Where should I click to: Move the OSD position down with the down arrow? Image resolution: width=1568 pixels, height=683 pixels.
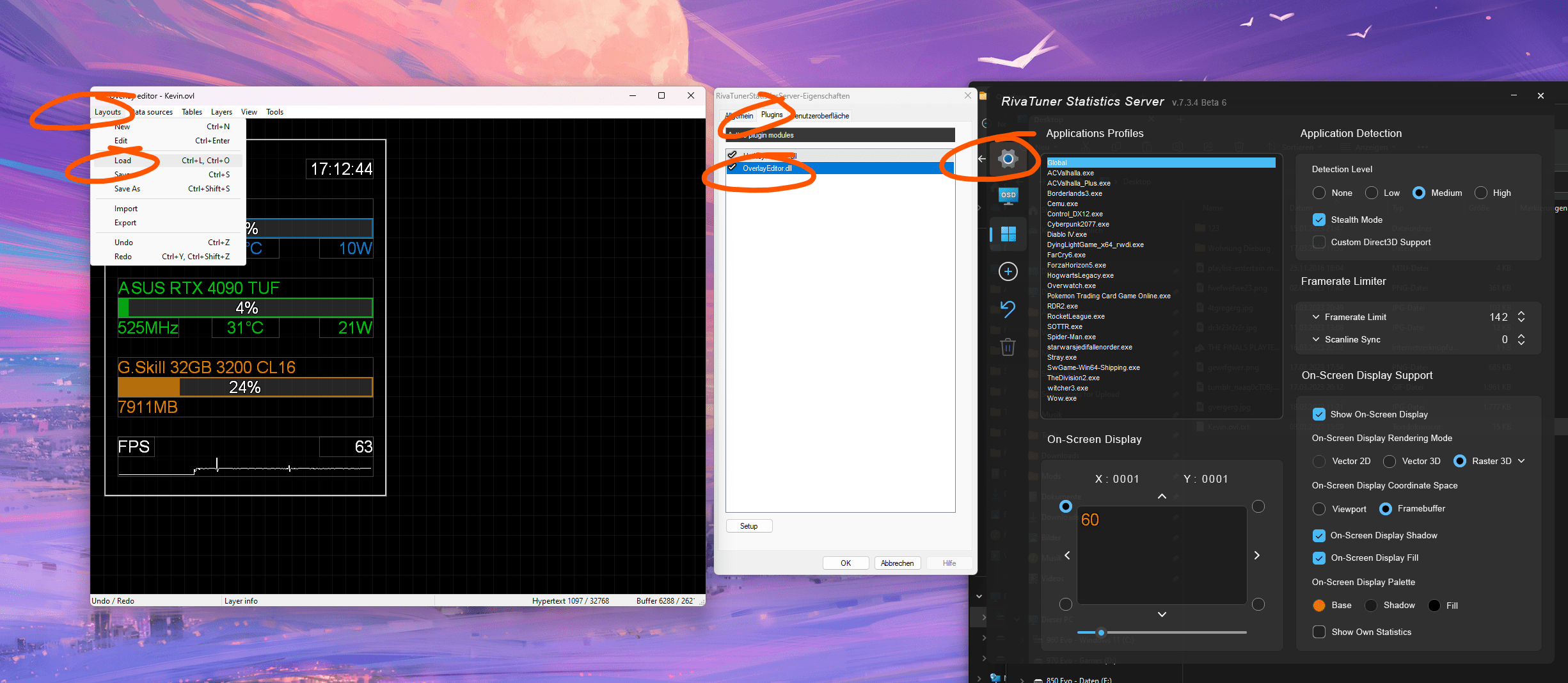(1162, 615)
